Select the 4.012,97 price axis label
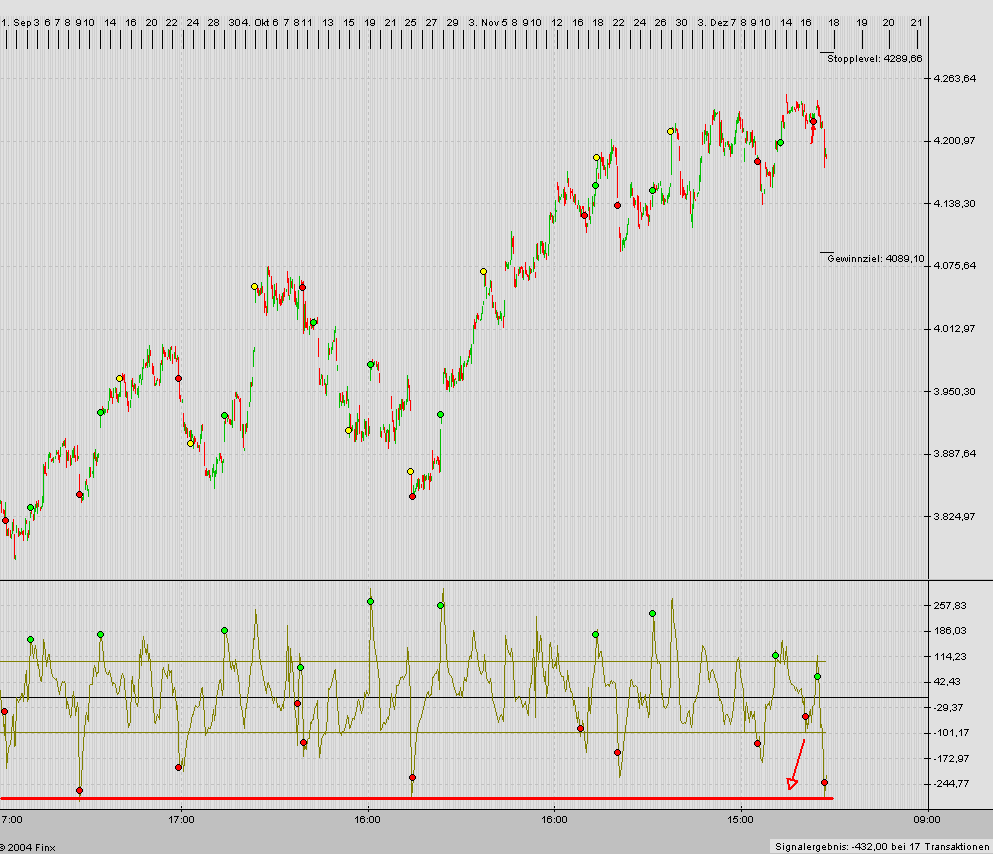Viewport: 993px width, 854px height. (x=954, y=329)
